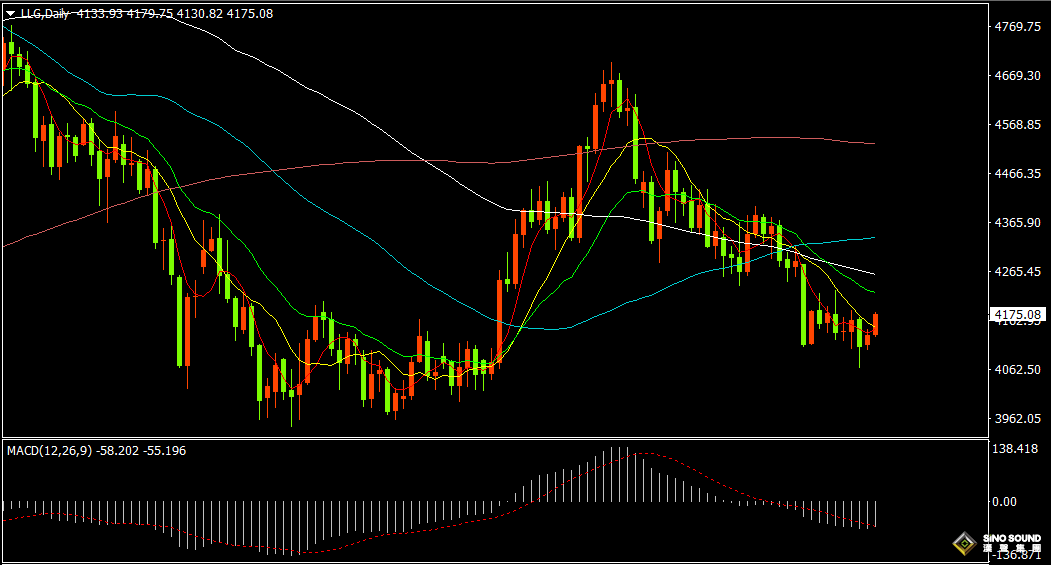
Task: Click the 138.418 MACD scale label
Action: (x=1015, y=449)
